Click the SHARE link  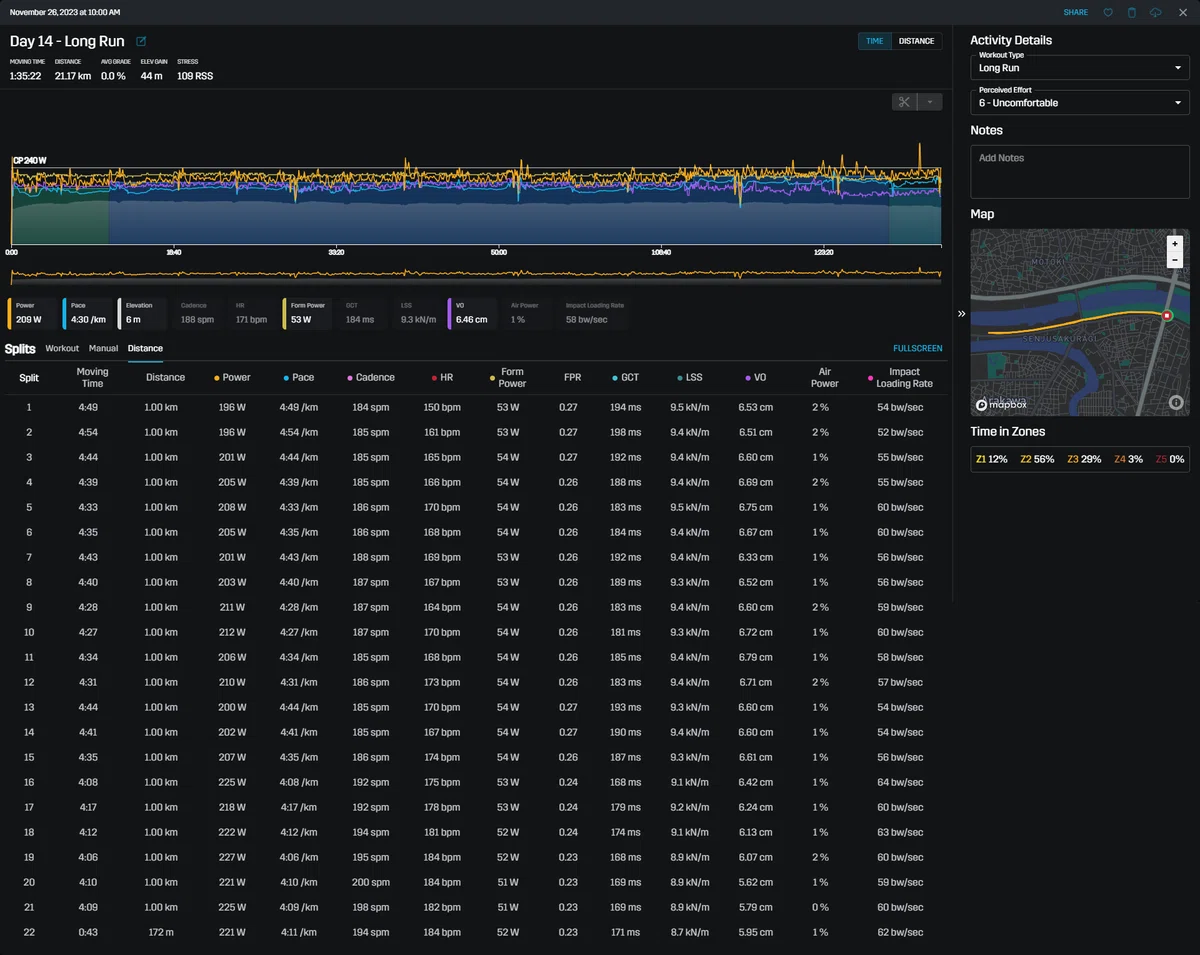pos(1076,12)
